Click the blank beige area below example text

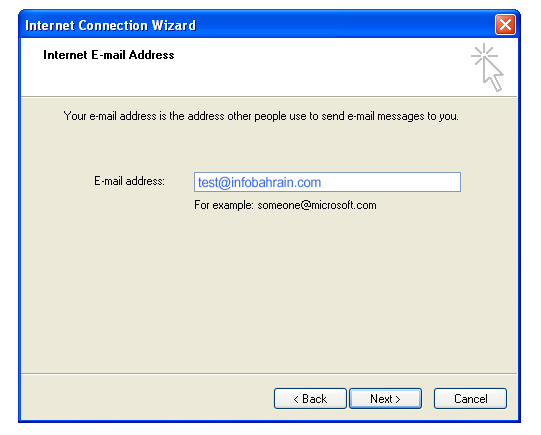coord(269,293)
